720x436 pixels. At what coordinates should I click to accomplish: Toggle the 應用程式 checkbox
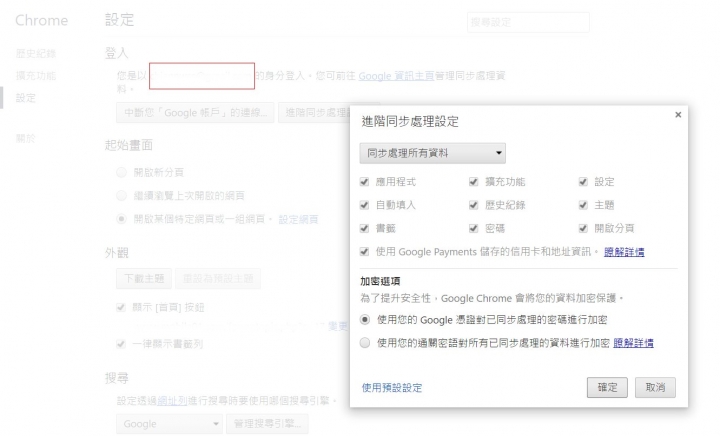pyautogui.click(x=365, y=182)
